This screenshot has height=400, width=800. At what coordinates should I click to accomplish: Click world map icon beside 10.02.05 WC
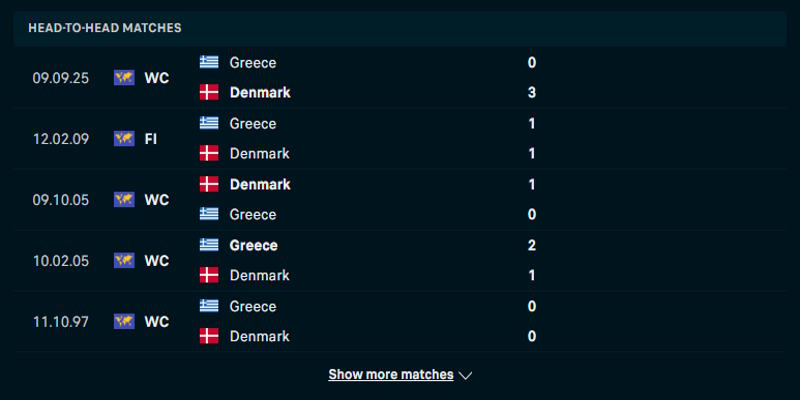(x=124, y=260)
